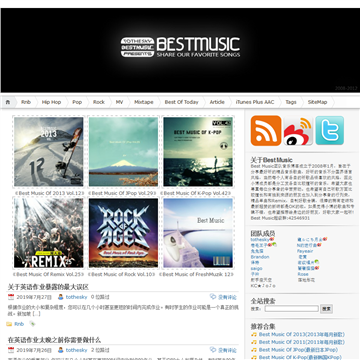Go to the Hip Hop category tab

coord(51,102)
